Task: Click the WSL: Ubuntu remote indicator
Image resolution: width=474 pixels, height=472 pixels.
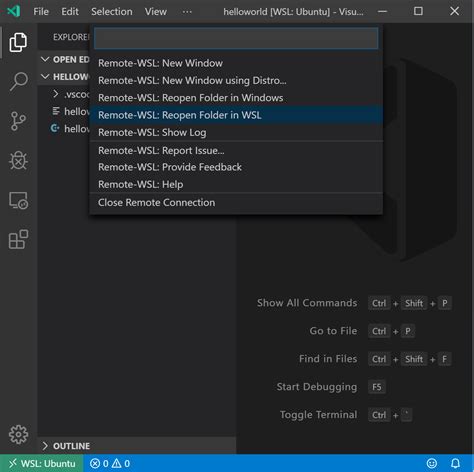Action: tap(42, 463)
